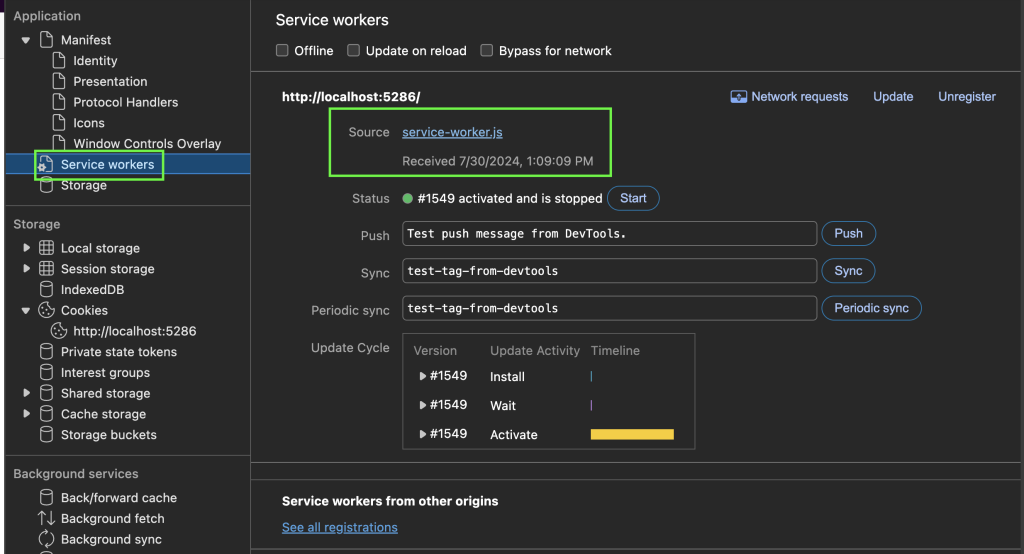The image size is (1024, 554).
Task: Click the Wait timeline marker
Action: [591, 405]
